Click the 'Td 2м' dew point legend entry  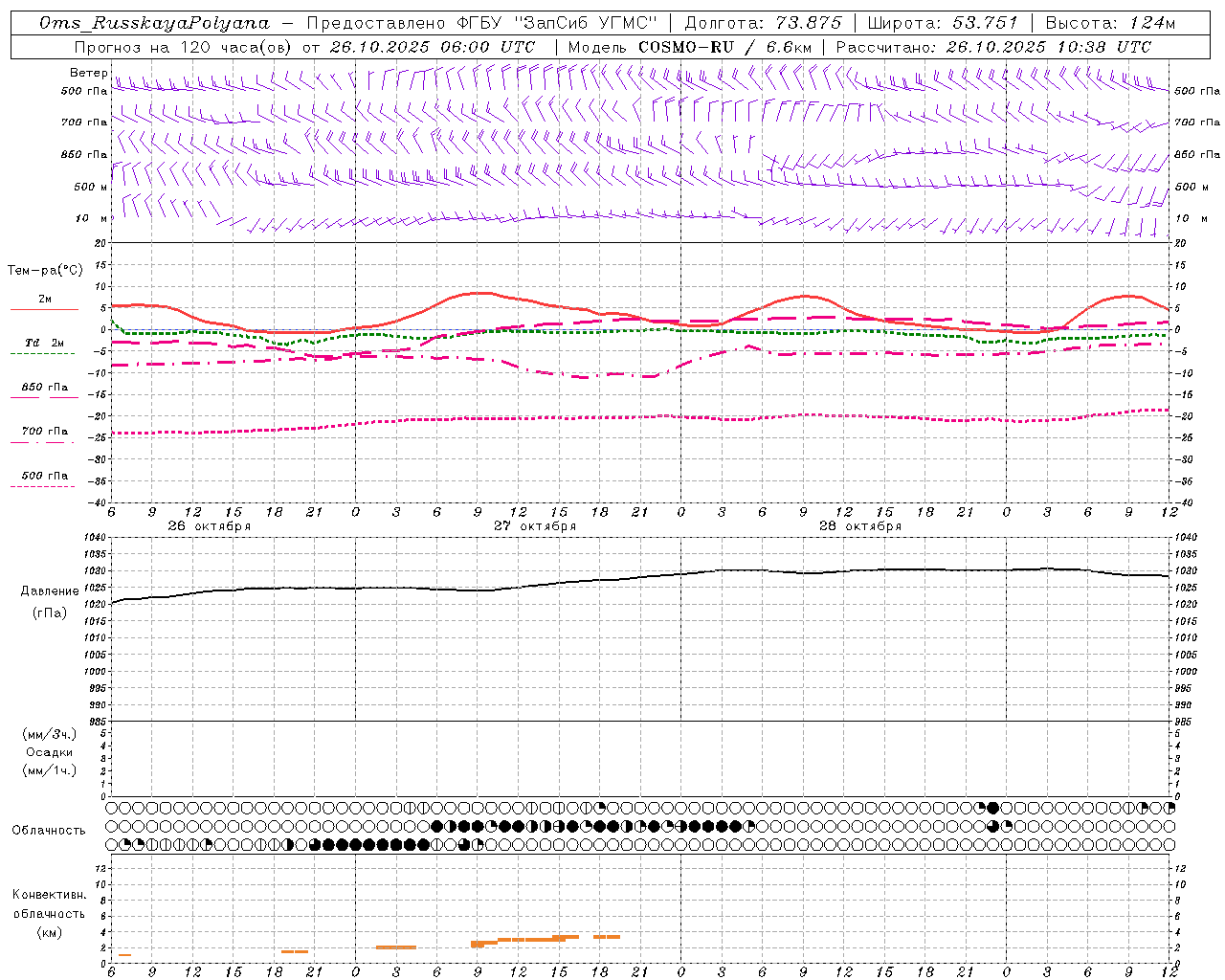pos(44,343)
